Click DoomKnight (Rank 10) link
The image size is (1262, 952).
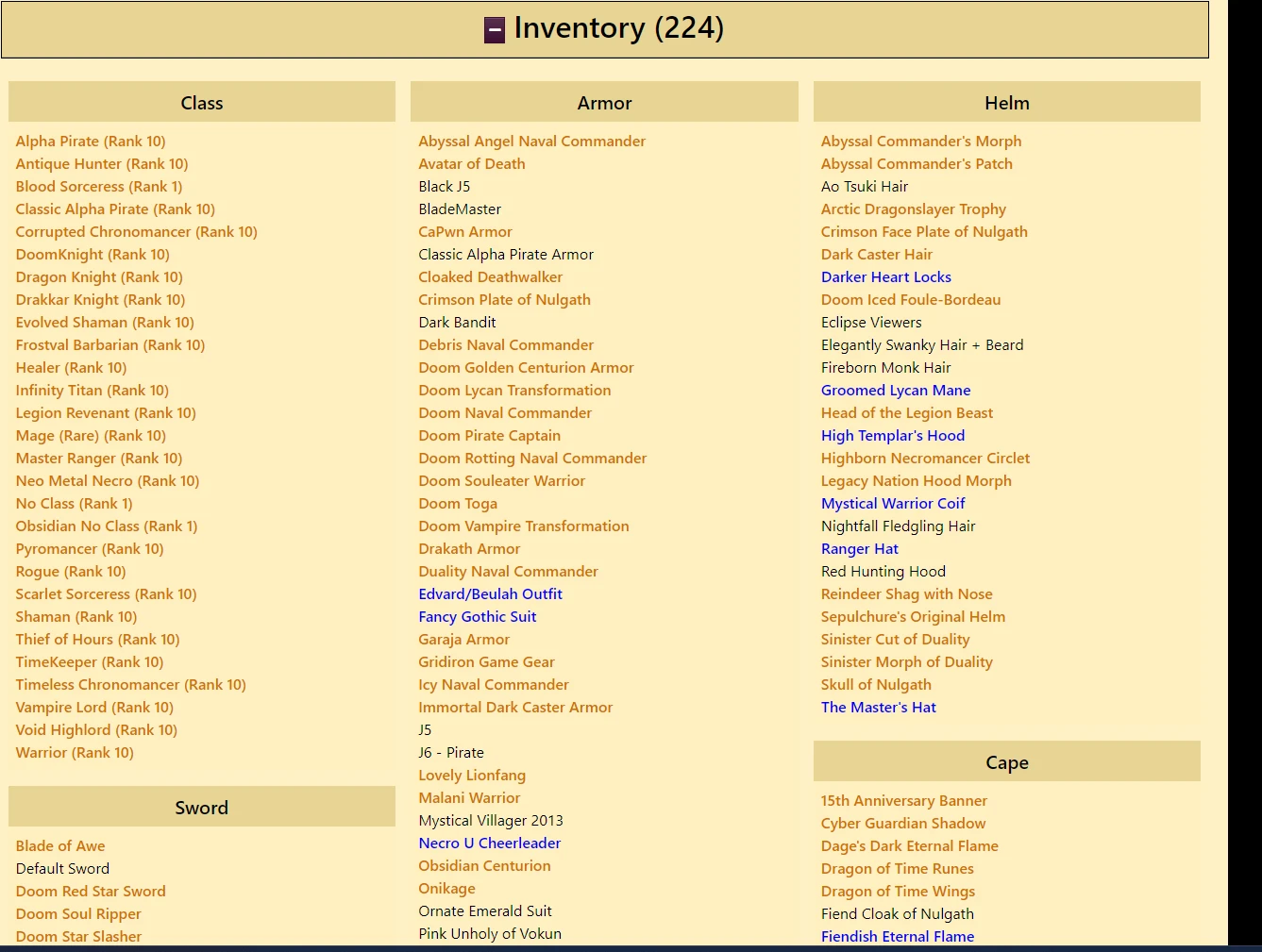[x=93, y=255]
